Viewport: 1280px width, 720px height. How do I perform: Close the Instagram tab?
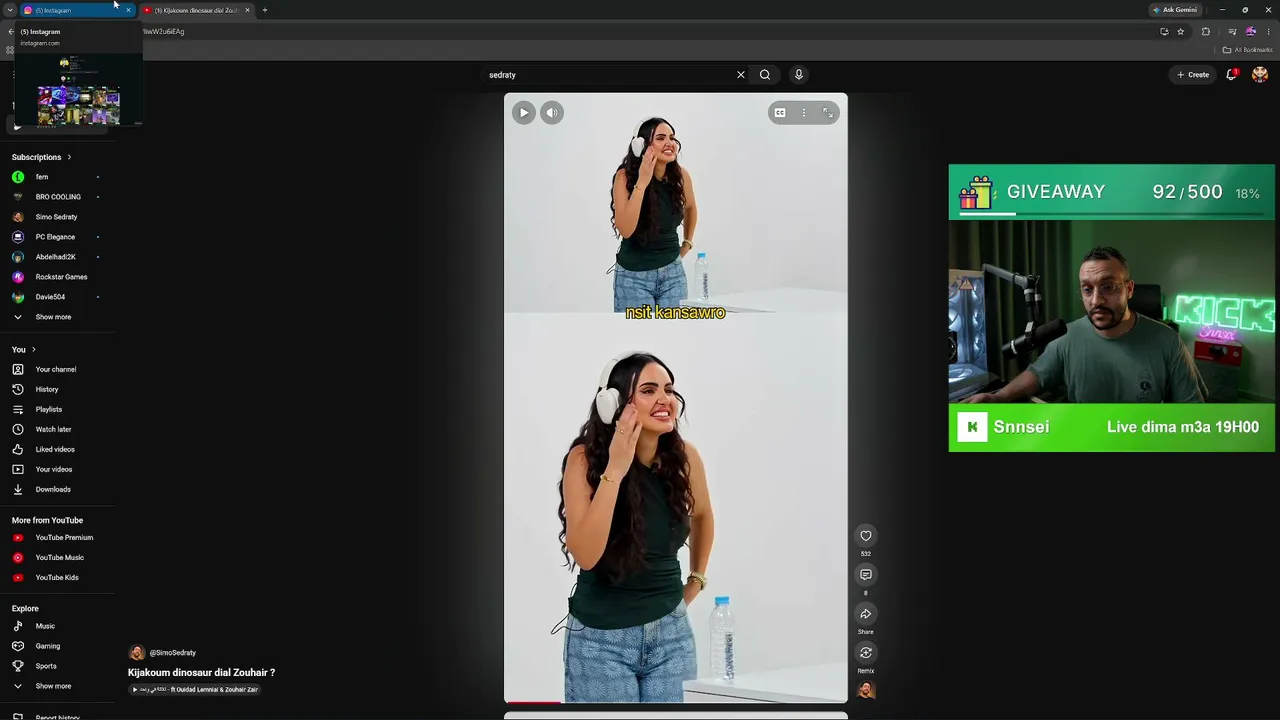pos(128,10)
